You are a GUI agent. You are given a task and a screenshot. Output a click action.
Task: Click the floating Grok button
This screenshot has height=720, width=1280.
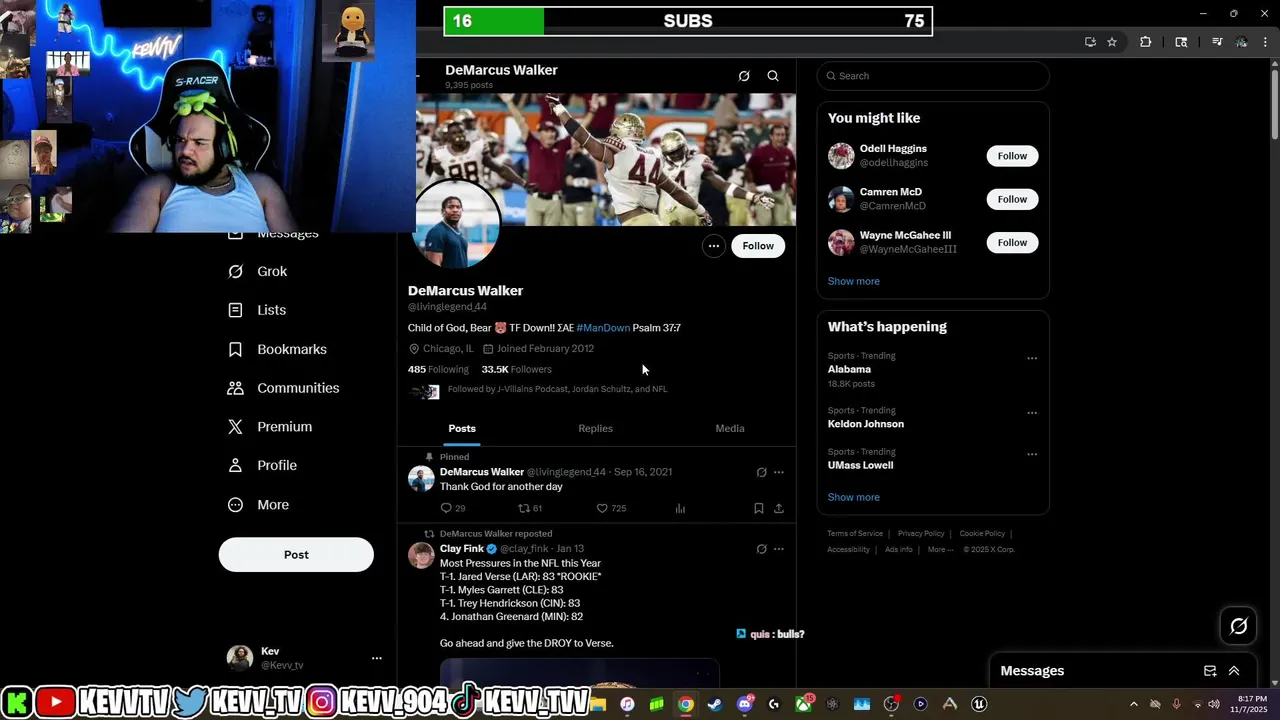point(1239,626)
